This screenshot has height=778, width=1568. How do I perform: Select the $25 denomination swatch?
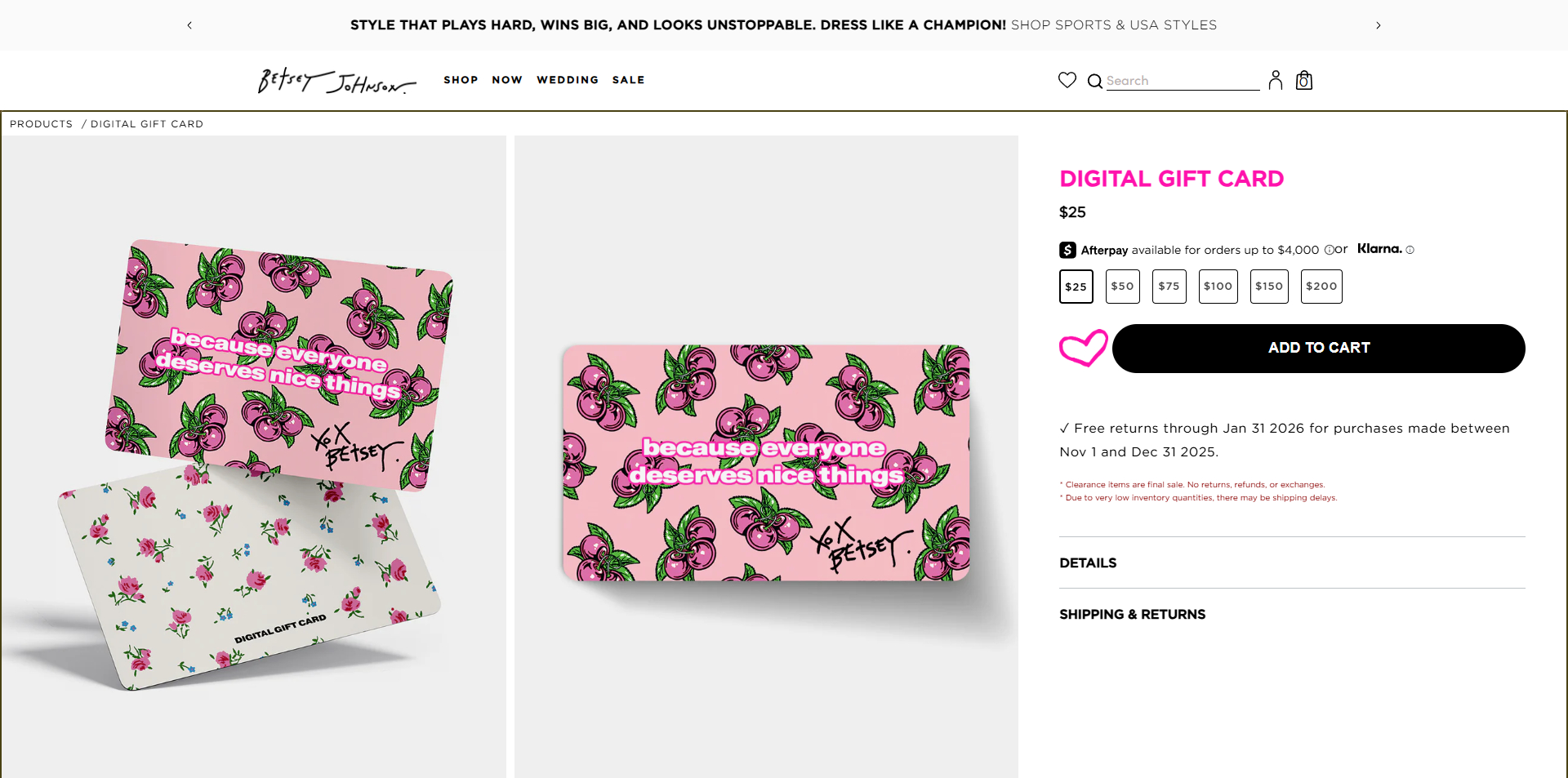click(x=1076, y=286)
